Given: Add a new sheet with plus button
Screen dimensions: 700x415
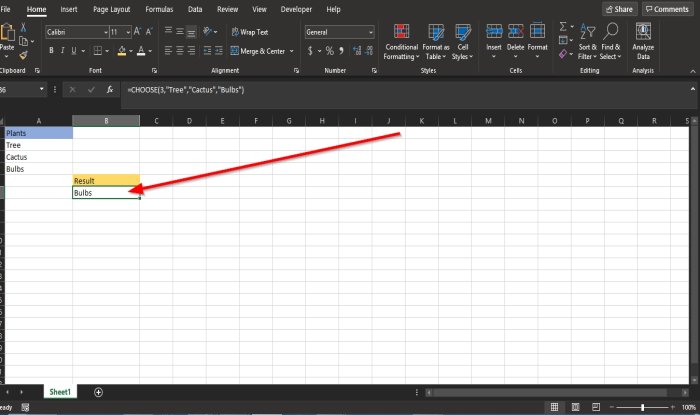Looking at the screenshot, I should tap(98, 392).
